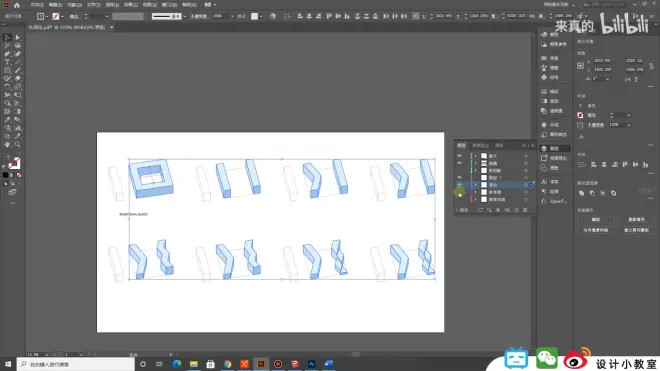The width and height of the screenshot is (660, 371).
Task: Open the OpenType panel from dock
Action: [x=555, y=201]
